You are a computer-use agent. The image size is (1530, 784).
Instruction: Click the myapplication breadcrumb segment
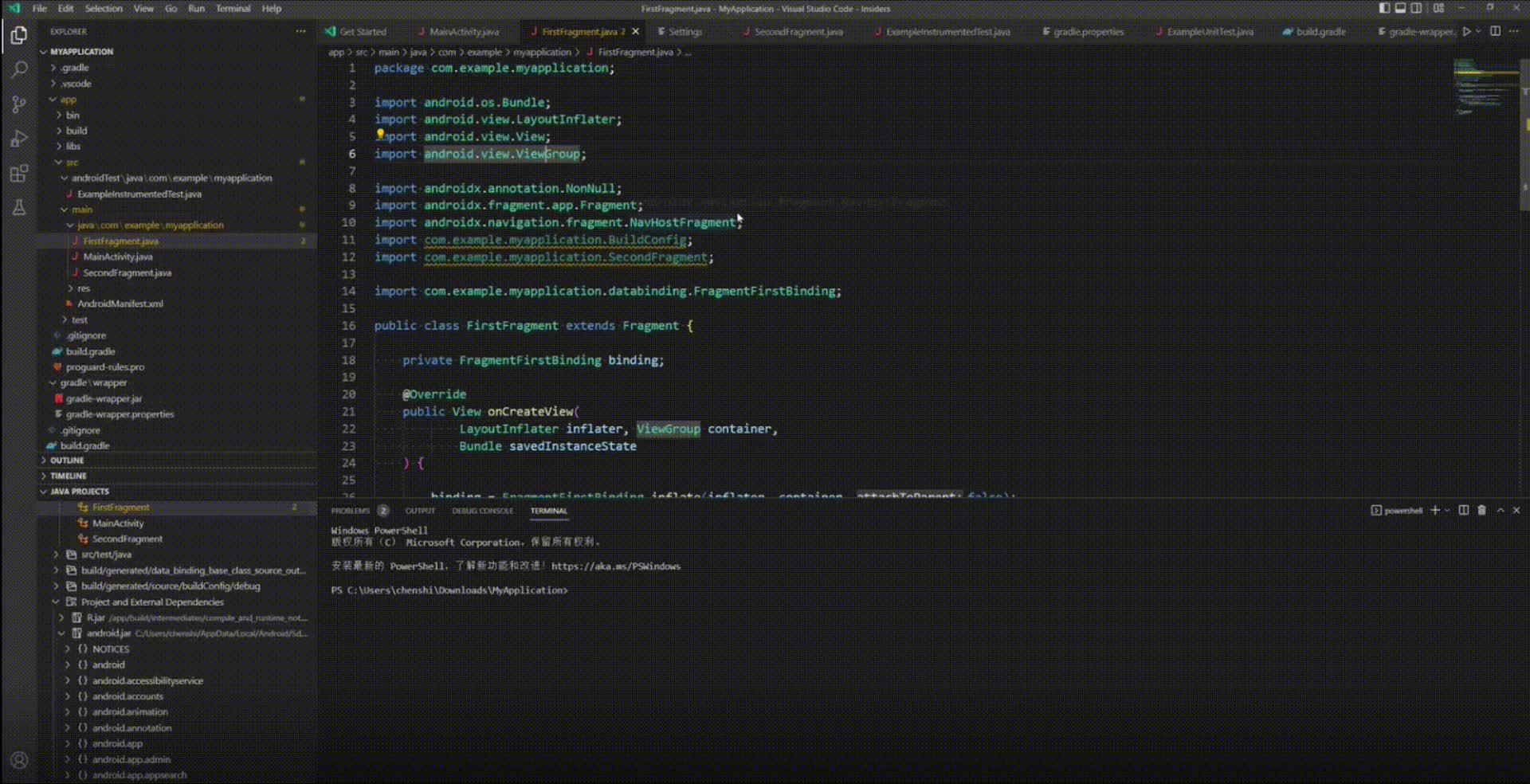tap(542, 53)
